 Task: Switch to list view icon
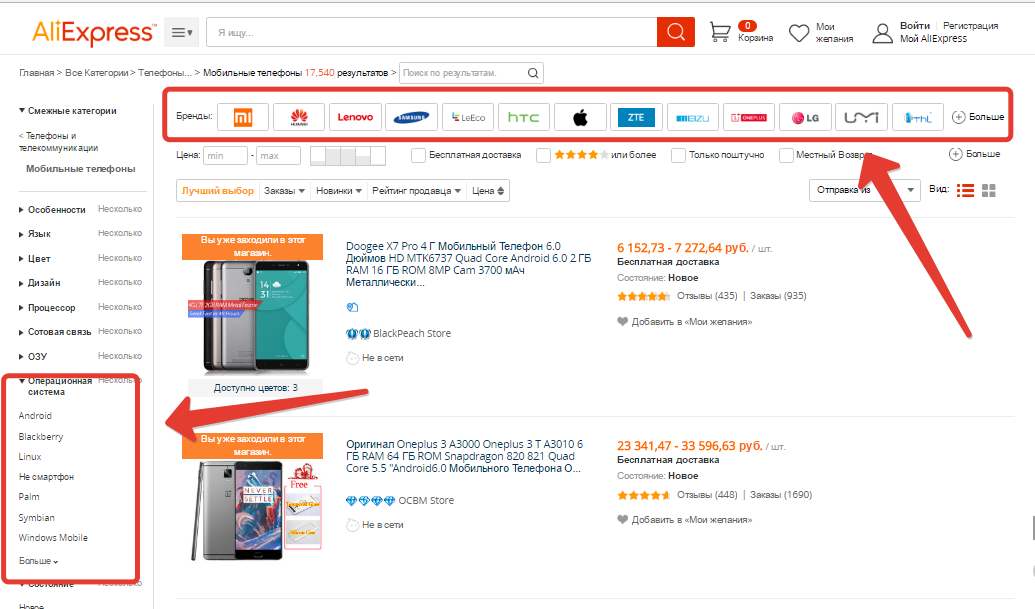tap(965, 191)
